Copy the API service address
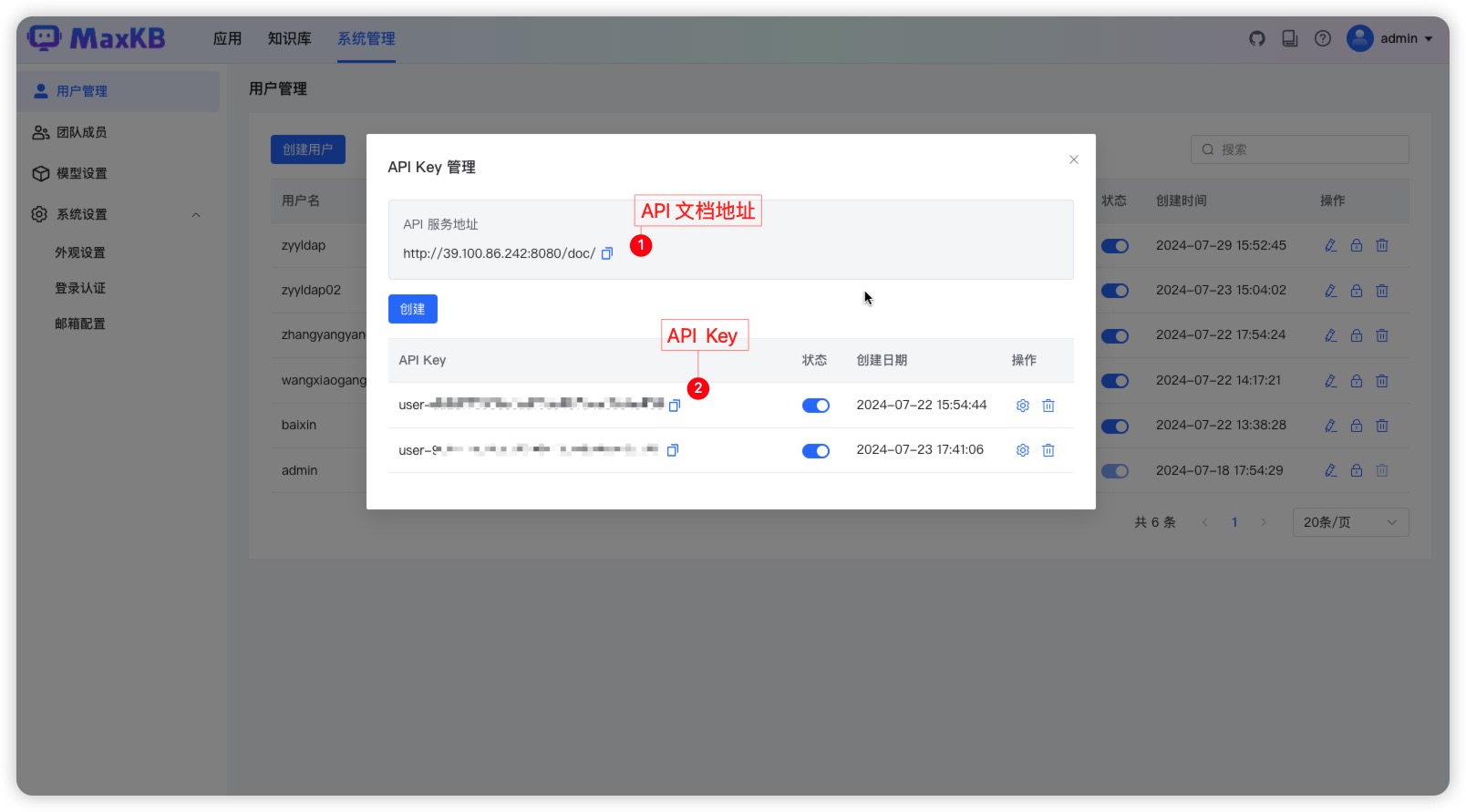1466x812 pixels. pyautogui.click(x=607, y=253)
